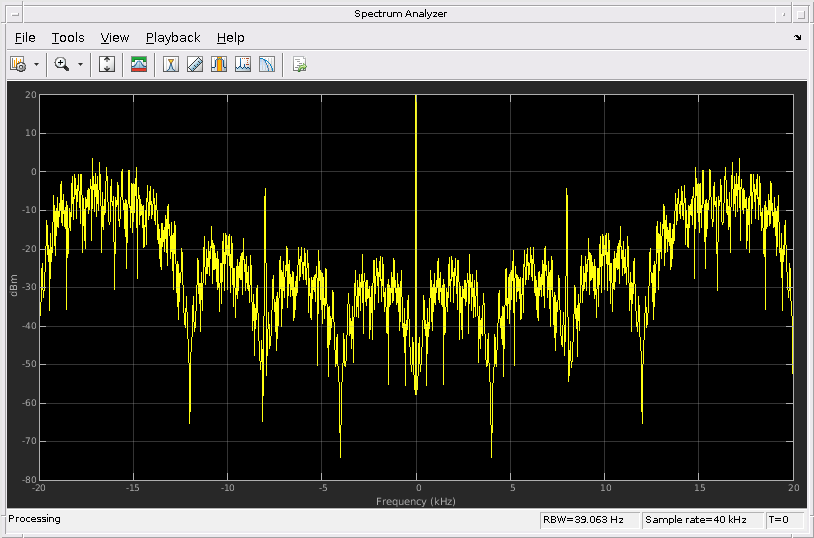This screenshot has width=814, height=538.
Task: Click the document icon with green arrow
Action: pos(299,64)
